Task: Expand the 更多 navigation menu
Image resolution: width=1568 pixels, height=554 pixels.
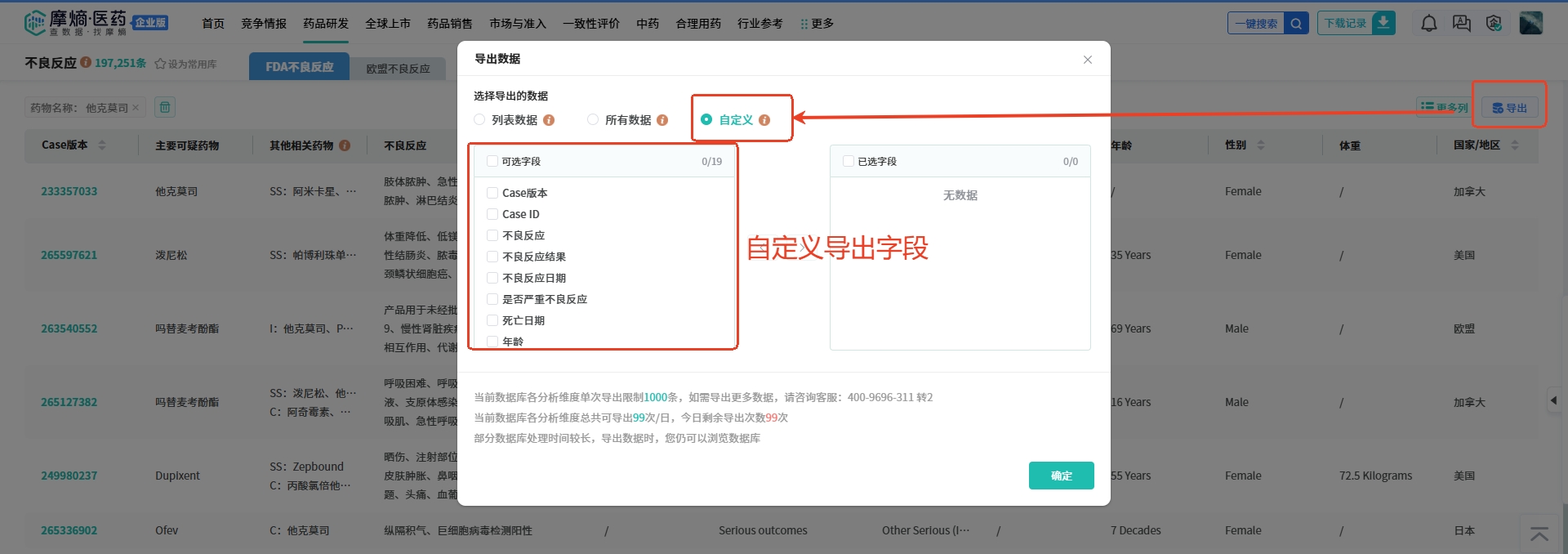Action: [817, 24]
